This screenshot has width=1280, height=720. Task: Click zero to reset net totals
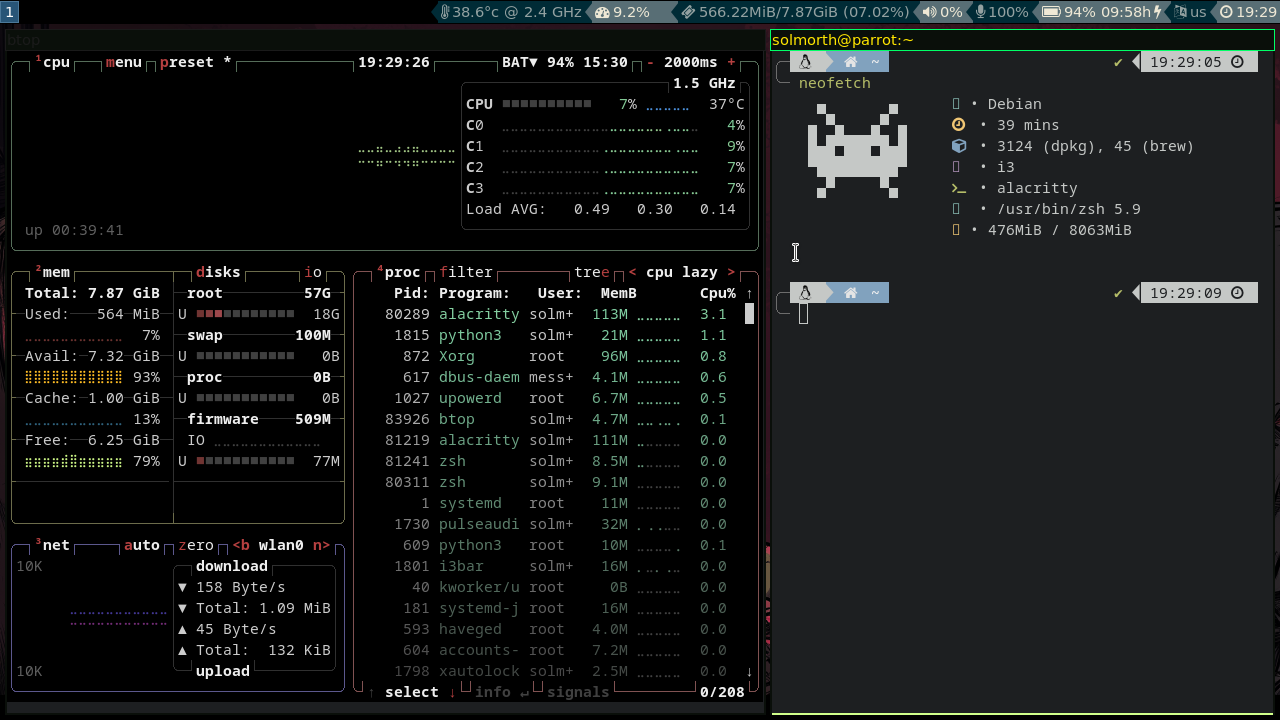(196, 545)
